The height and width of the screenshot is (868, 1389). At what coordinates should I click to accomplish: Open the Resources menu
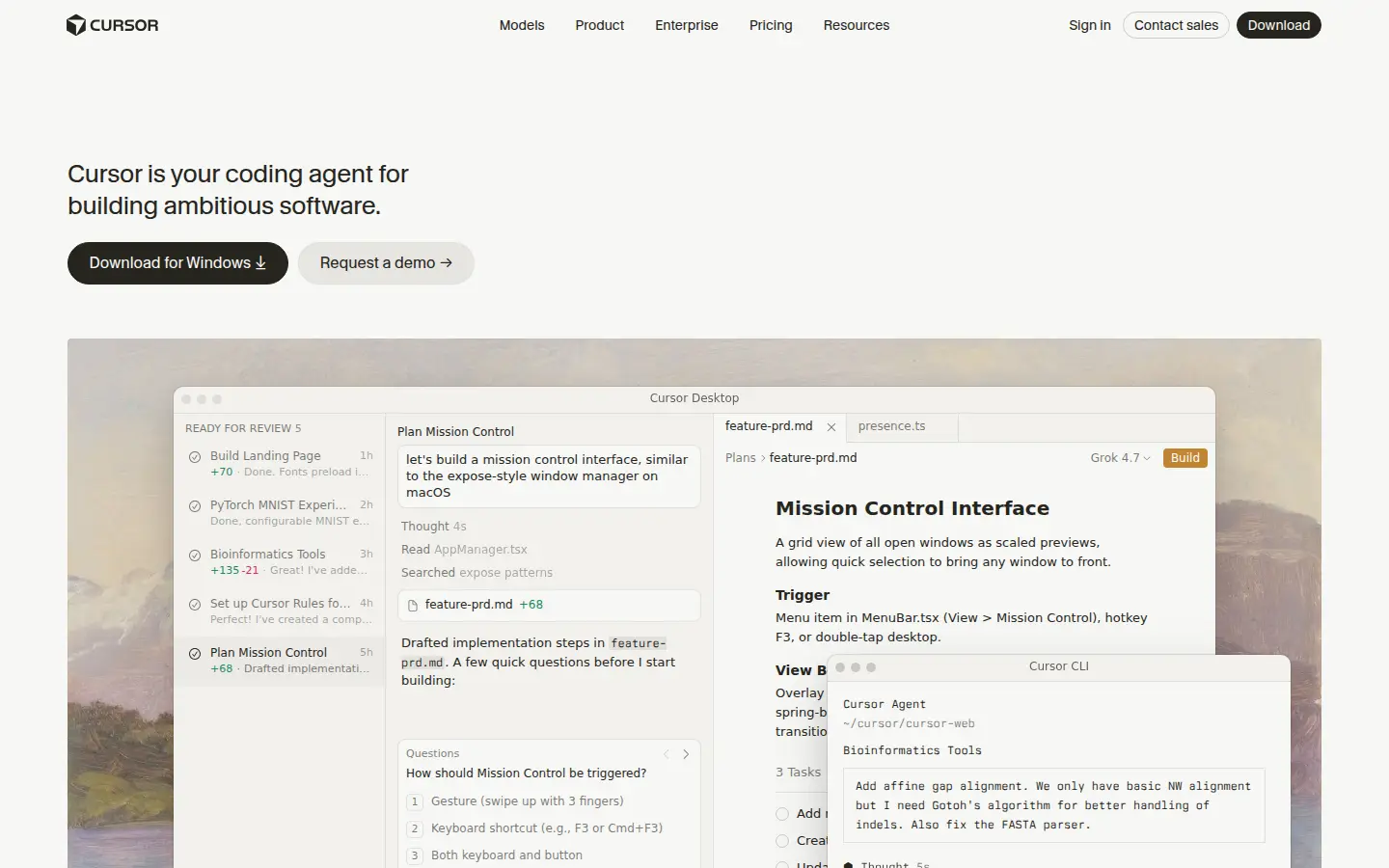coord(857,25)
